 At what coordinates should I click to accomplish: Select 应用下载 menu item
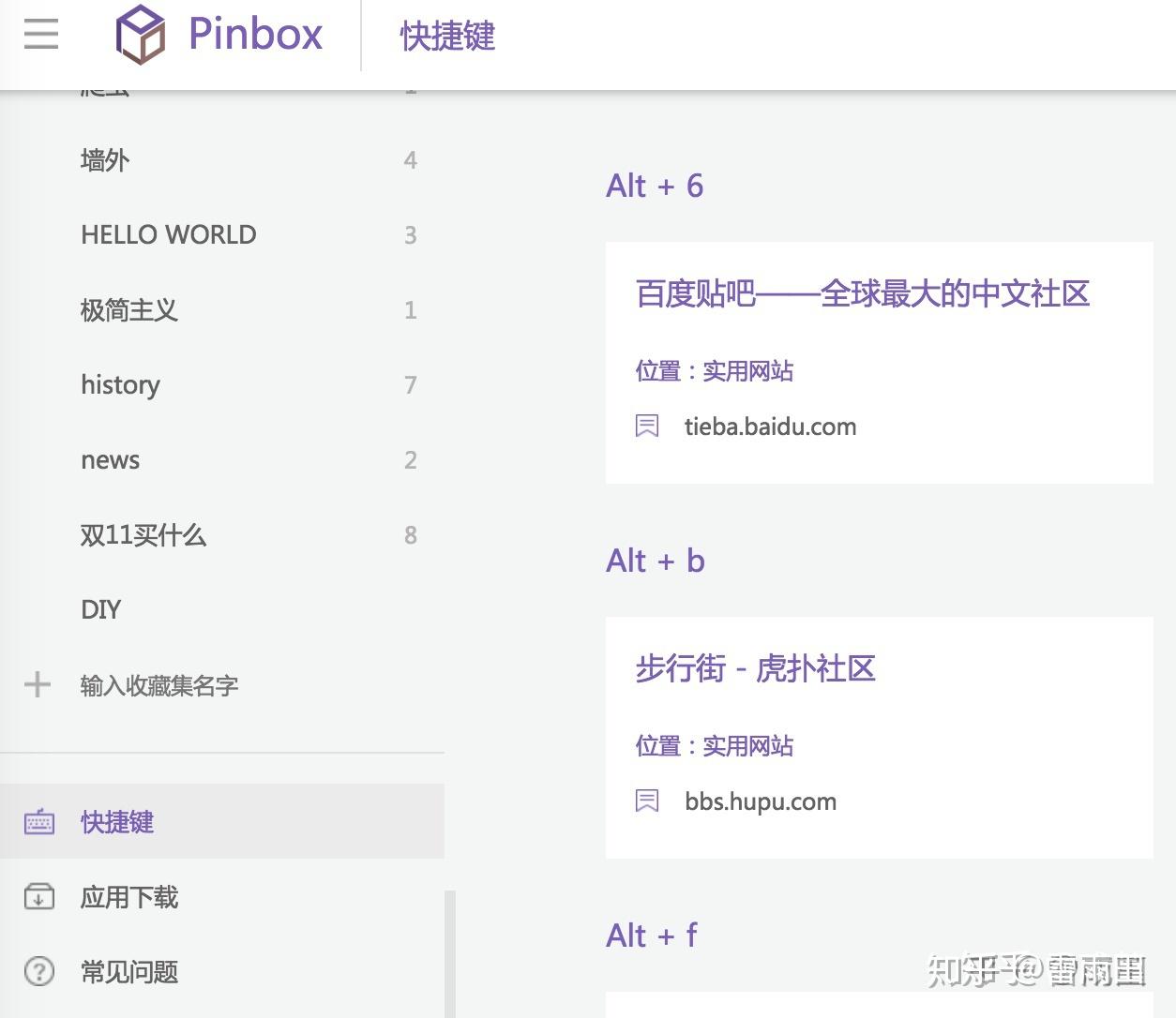pos(222,897)
